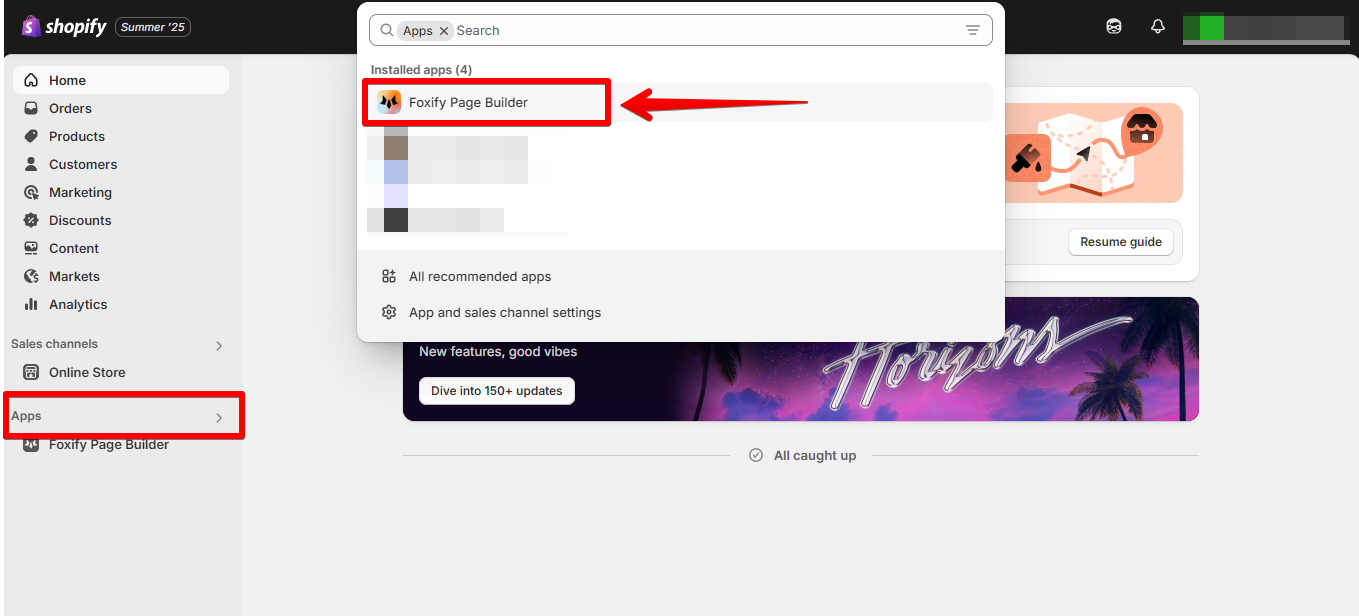Open Orders in the sidebar
Screen dimensions: 1359x616
[x=121, y=108]
